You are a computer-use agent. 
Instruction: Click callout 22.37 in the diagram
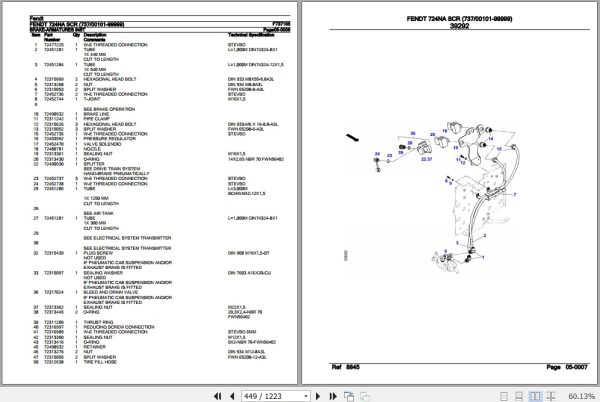coord(426,159)
